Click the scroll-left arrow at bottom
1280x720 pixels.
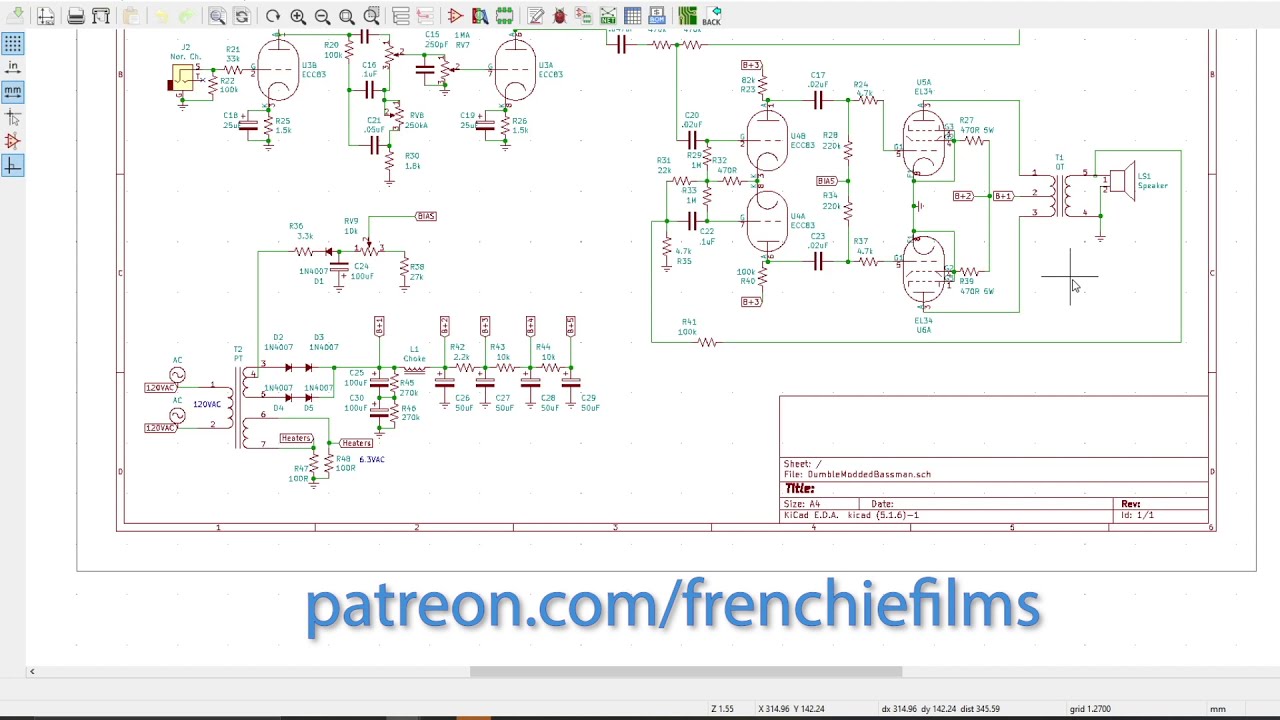32,672
